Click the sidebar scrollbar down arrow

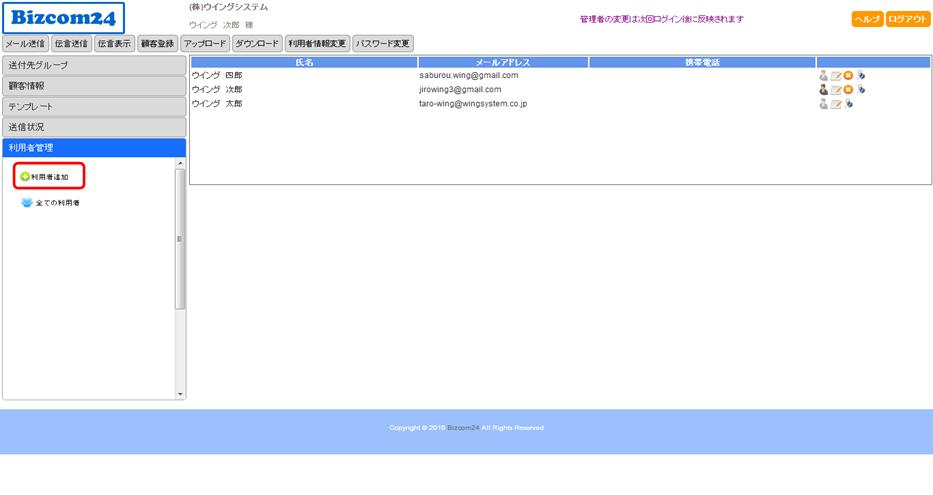[x=181, y=394]
